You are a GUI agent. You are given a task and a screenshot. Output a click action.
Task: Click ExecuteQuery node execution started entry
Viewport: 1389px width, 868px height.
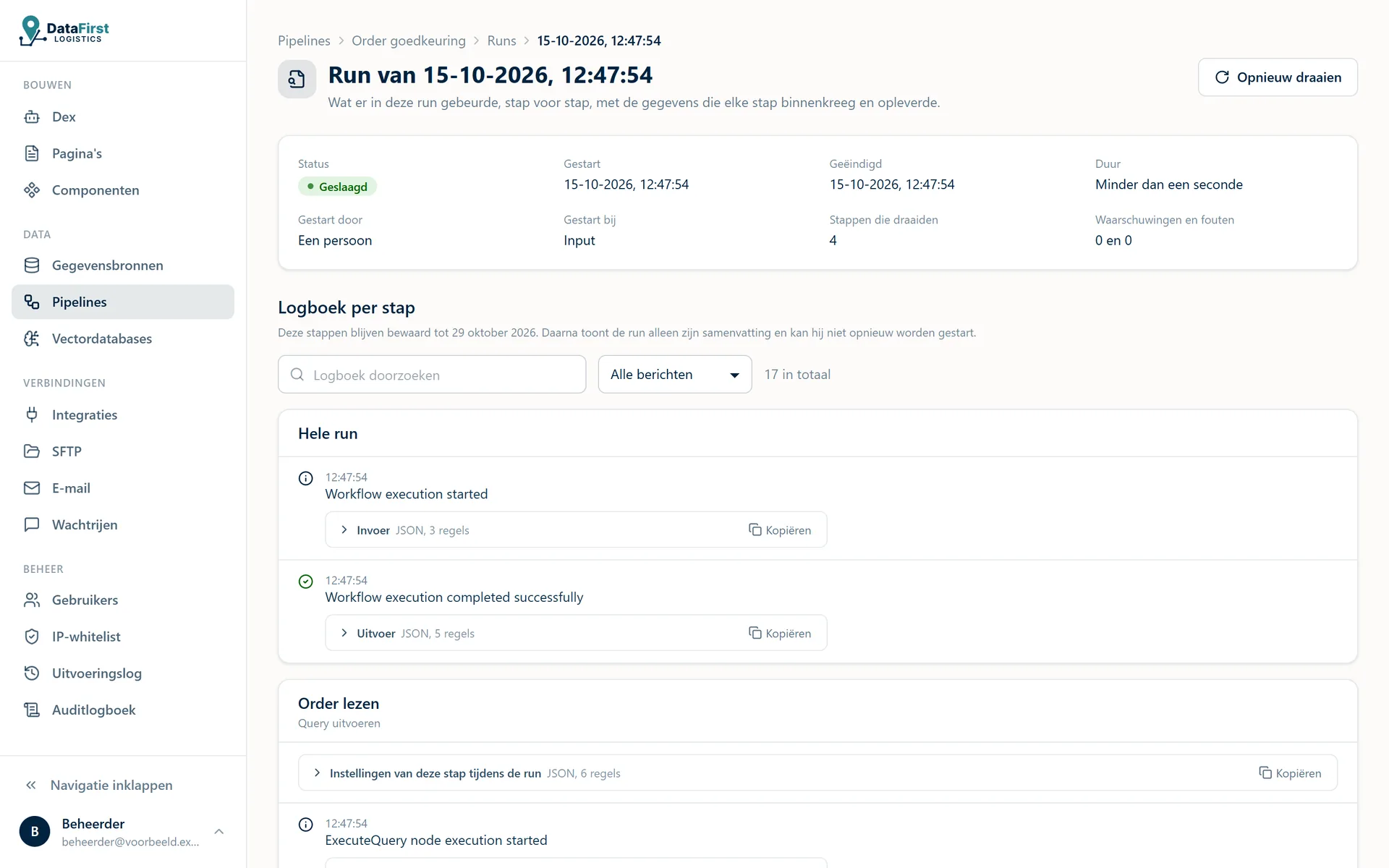click(436, 841)
